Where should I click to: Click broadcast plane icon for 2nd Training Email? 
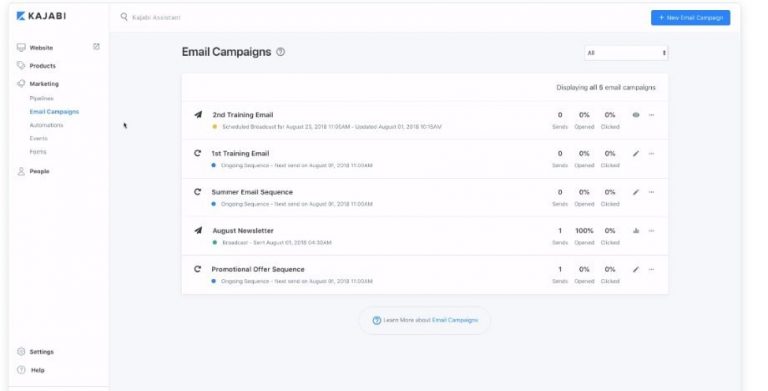[x=198, y=115]
